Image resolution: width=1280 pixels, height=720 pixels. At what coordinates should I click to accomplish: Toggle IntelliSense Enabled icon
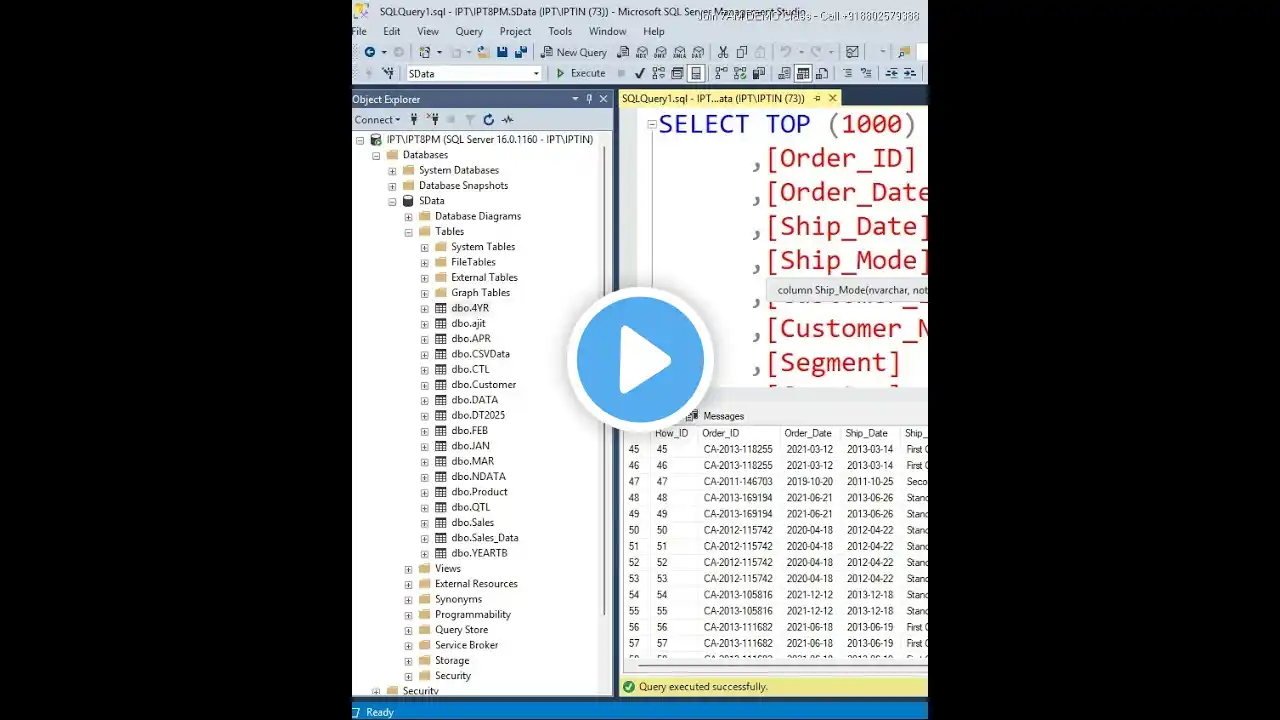[x=696, y=73]
